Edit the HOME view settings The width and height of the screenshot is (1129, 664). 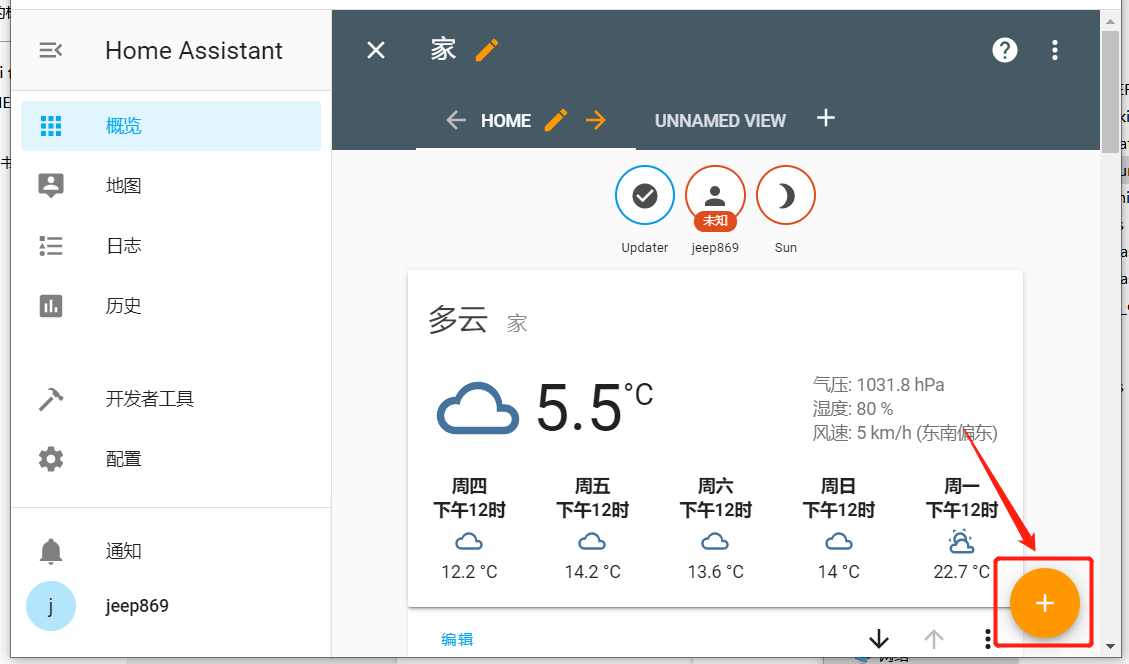[x=555, y=120]
